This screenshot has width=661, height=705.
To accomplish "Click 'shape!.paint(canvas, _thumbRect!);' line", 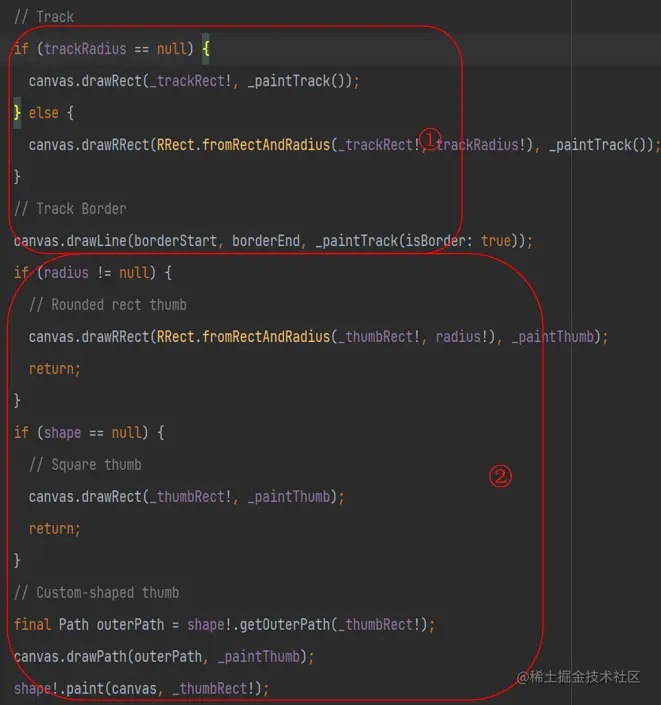I will click(141, 688).
